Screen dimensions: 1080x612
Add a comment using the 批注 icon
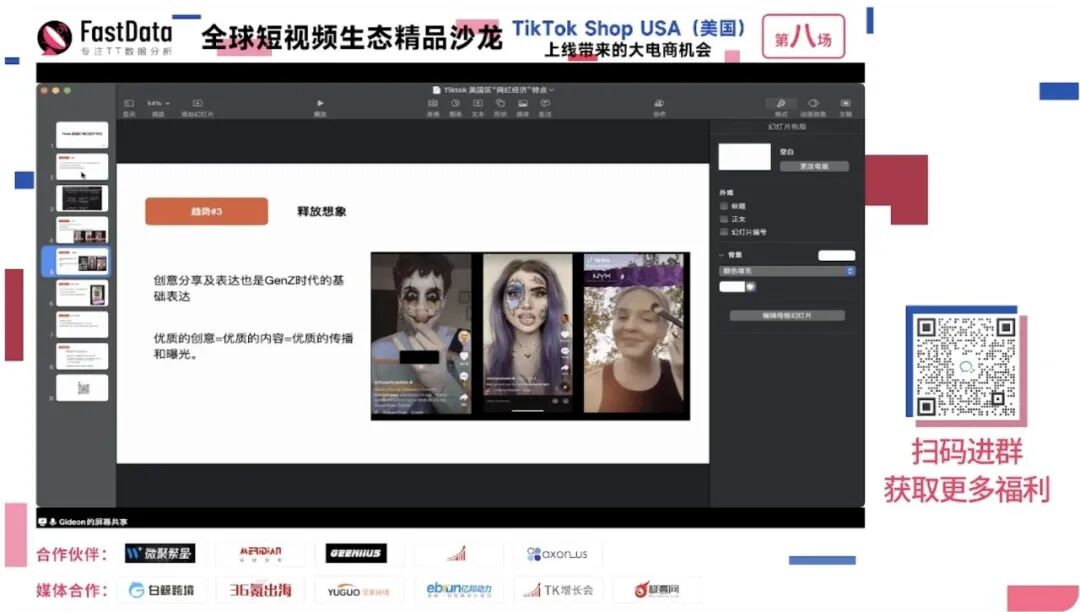545,103
